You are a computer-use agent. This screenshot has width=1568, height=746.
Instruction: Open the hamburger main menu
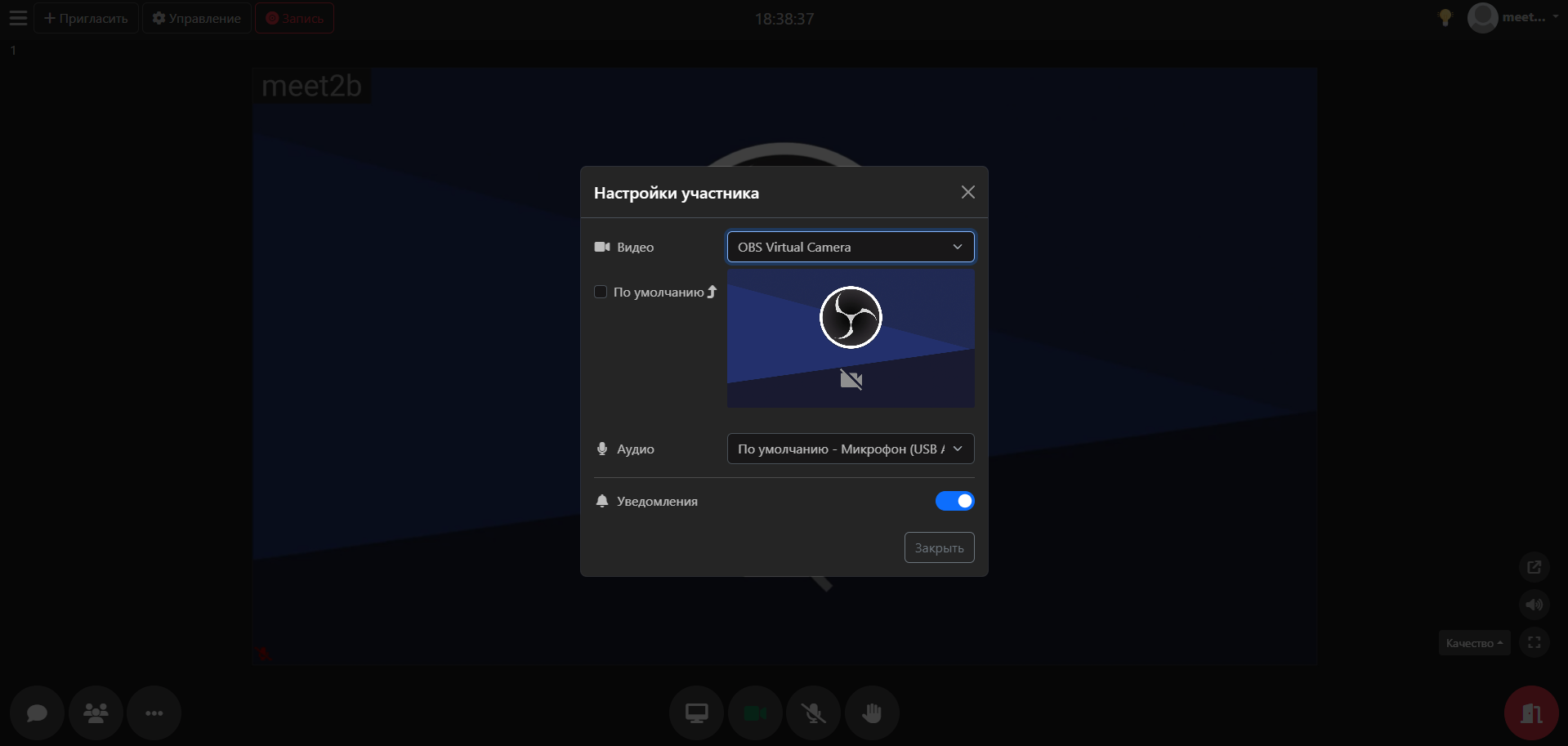[18, 18]
